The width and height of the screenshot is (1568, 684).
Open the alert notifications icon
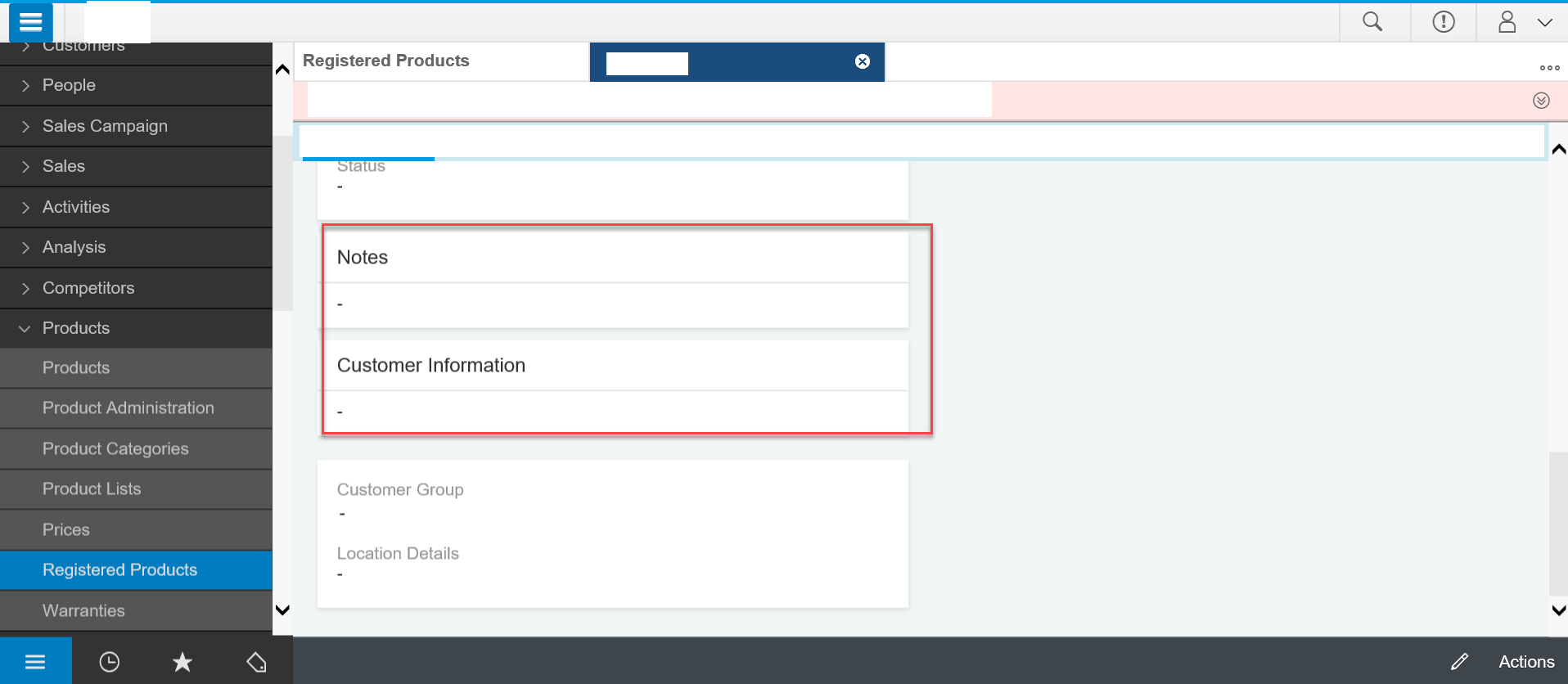[1444, 22]
